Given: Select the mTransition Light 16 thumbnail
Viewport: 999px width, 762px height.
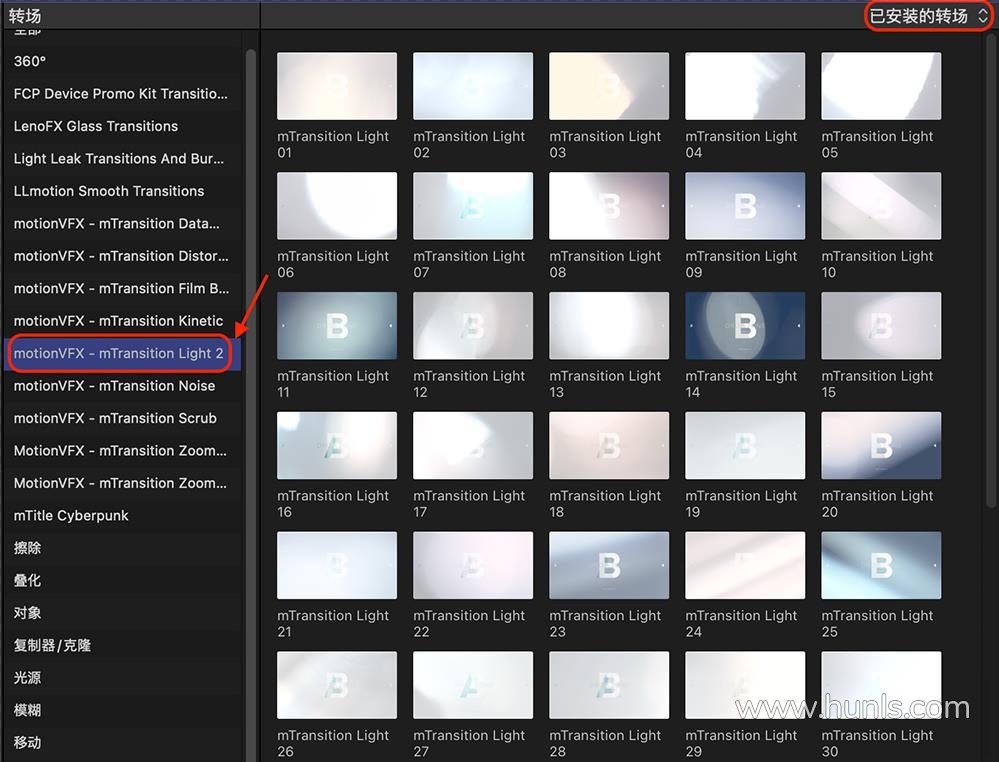Looking at the screenshot, I should click(337, 445).
